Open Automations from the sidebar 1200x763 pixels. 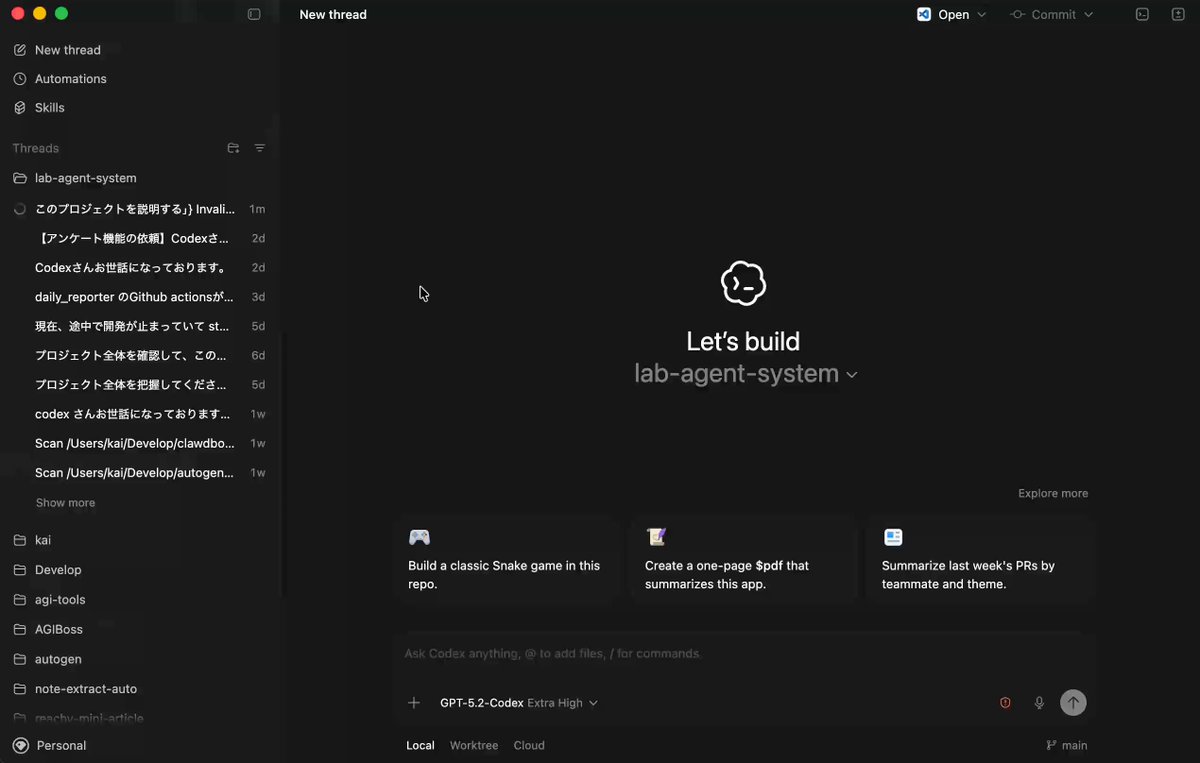[70, 79]
